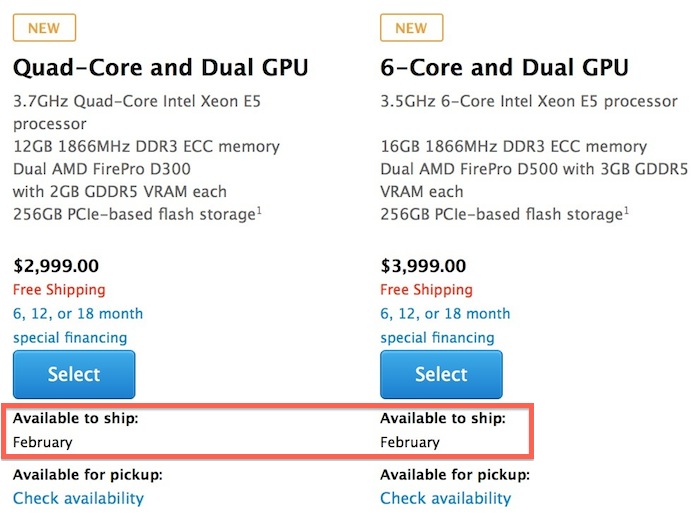Click Free Shipping text under $2,999.00
The image size is (700, 518).
pos(59,290)
